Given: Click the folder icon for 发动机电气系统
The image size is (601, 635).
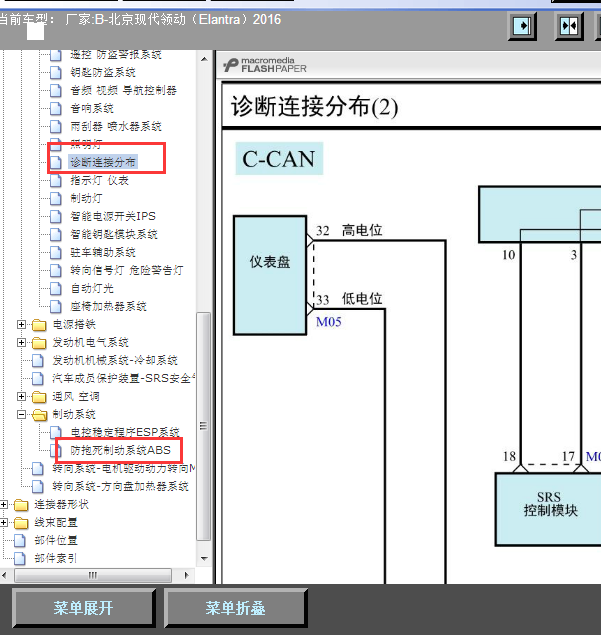Looking at the screenshot, I should coord(39,343).
